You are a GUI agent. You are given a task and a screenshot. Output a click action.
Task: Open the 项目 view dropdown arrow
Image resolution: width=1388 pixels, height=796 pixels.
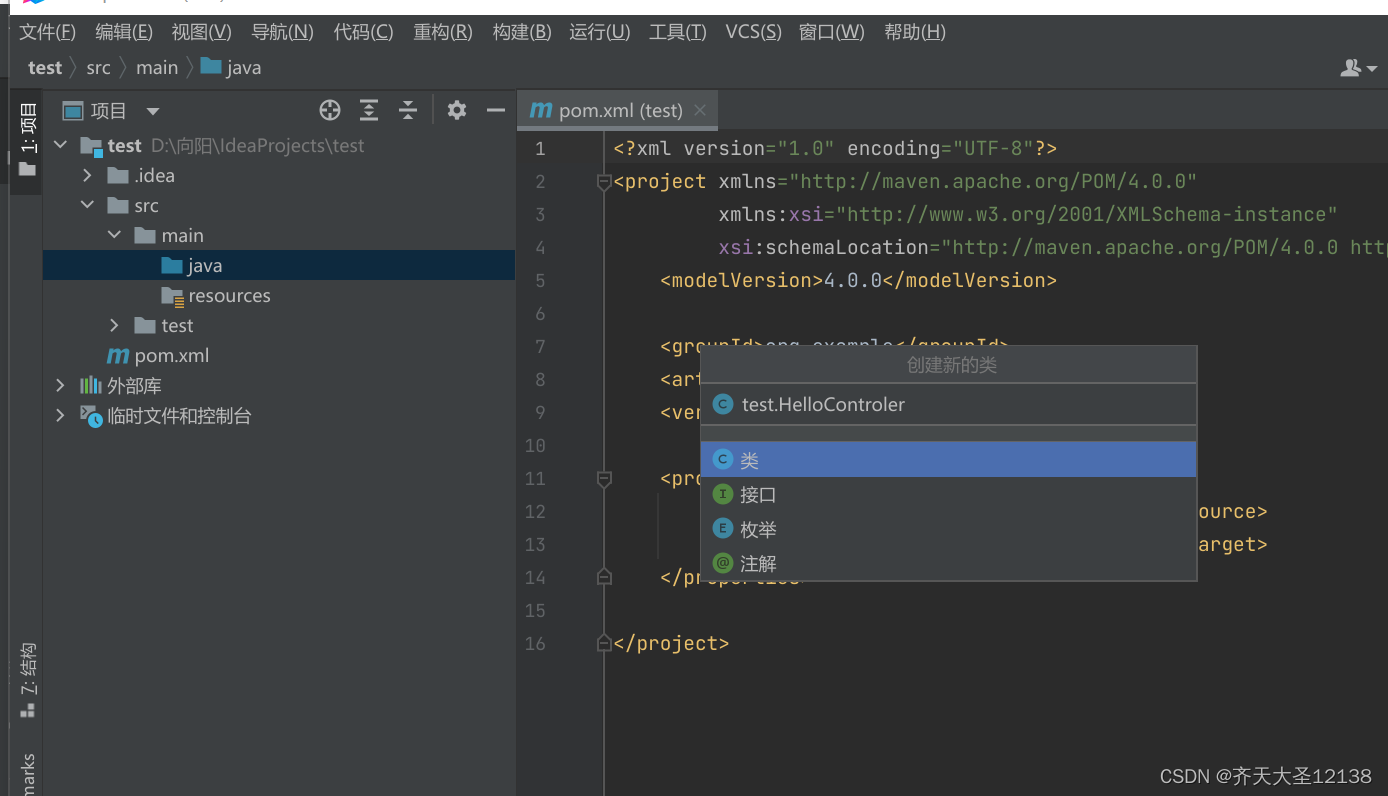click(153, 111)
